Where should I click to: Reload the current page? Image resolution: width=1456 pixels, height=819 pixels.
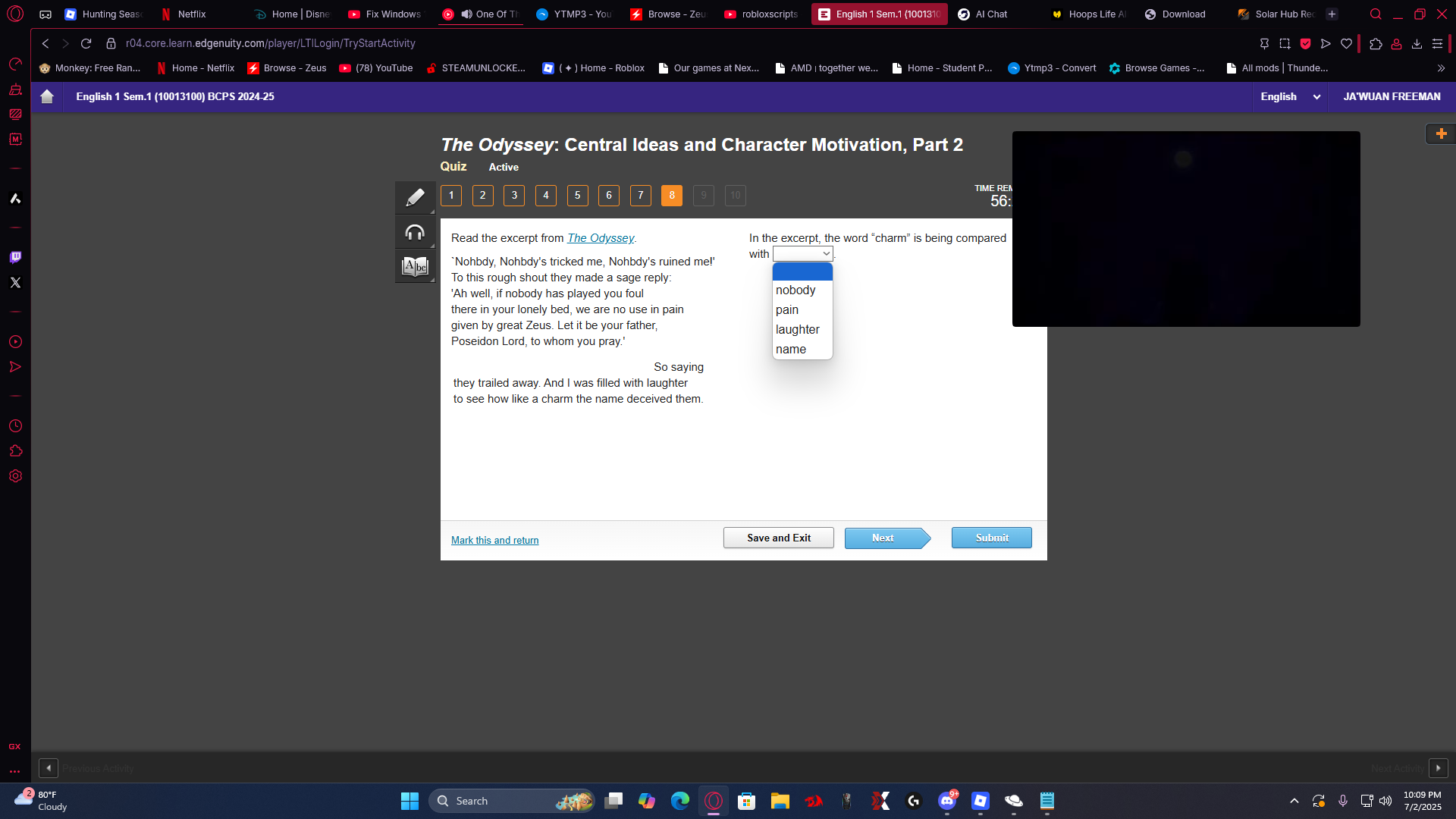86,43
